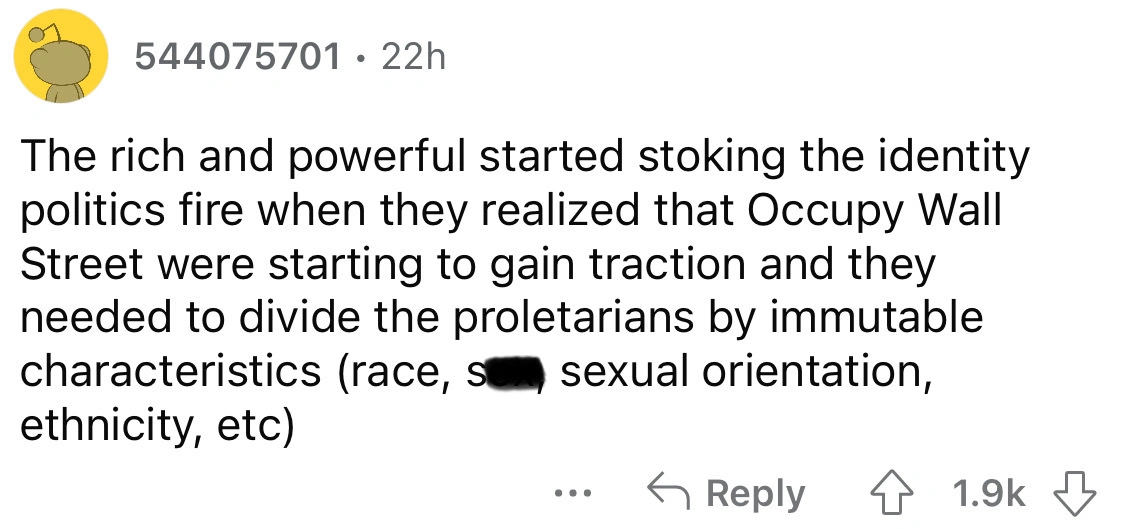The image size is (1147, 529).
Task: Click the word "characteristics" in the comment
Action: [169, 372]
